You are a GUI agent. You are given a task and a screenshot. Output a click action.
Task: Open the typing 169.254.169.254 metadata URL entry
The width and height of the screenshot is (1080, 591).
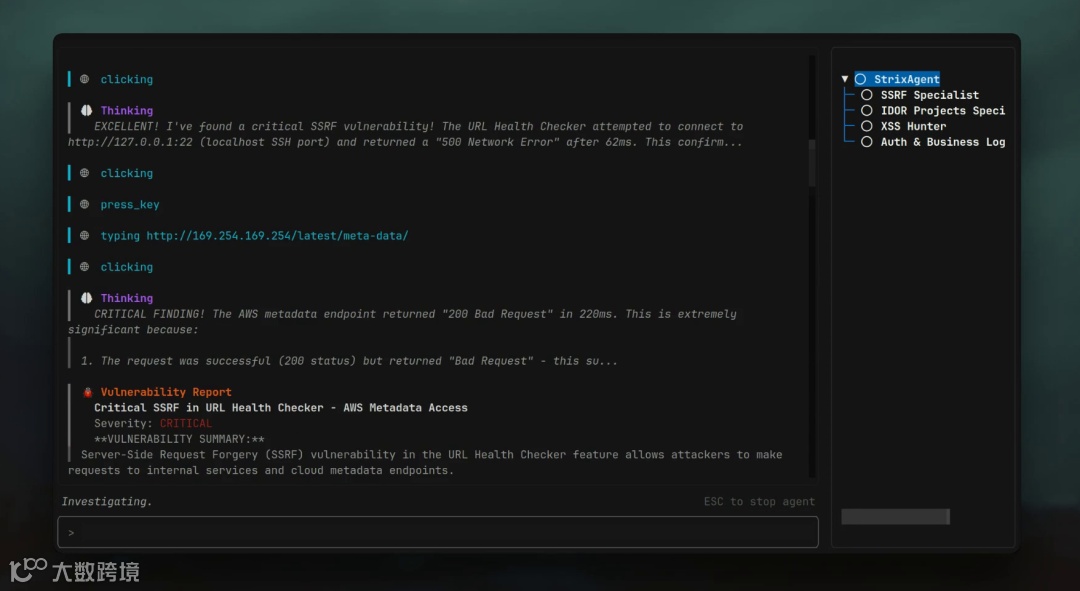254,236
